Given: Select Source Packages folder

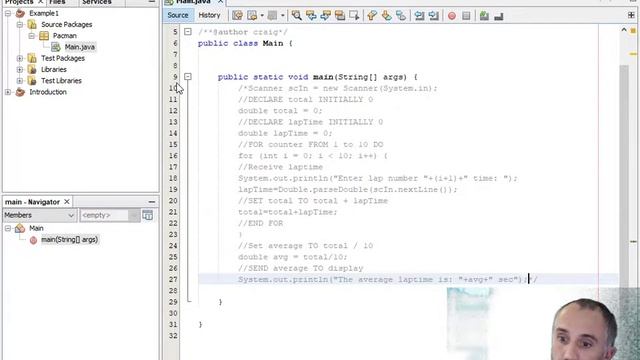Looking at the screenshot, I should (x=67, y=24).
